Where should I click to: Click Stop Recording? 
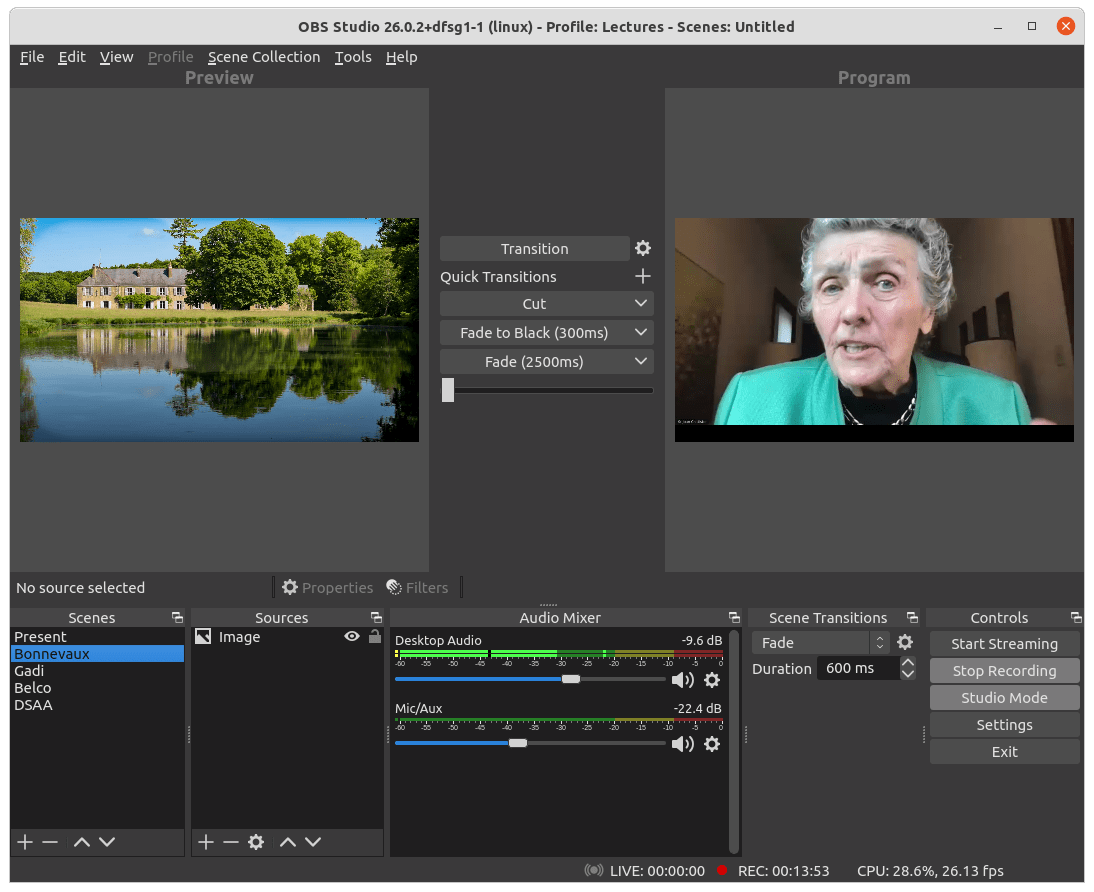(1004, 671)
